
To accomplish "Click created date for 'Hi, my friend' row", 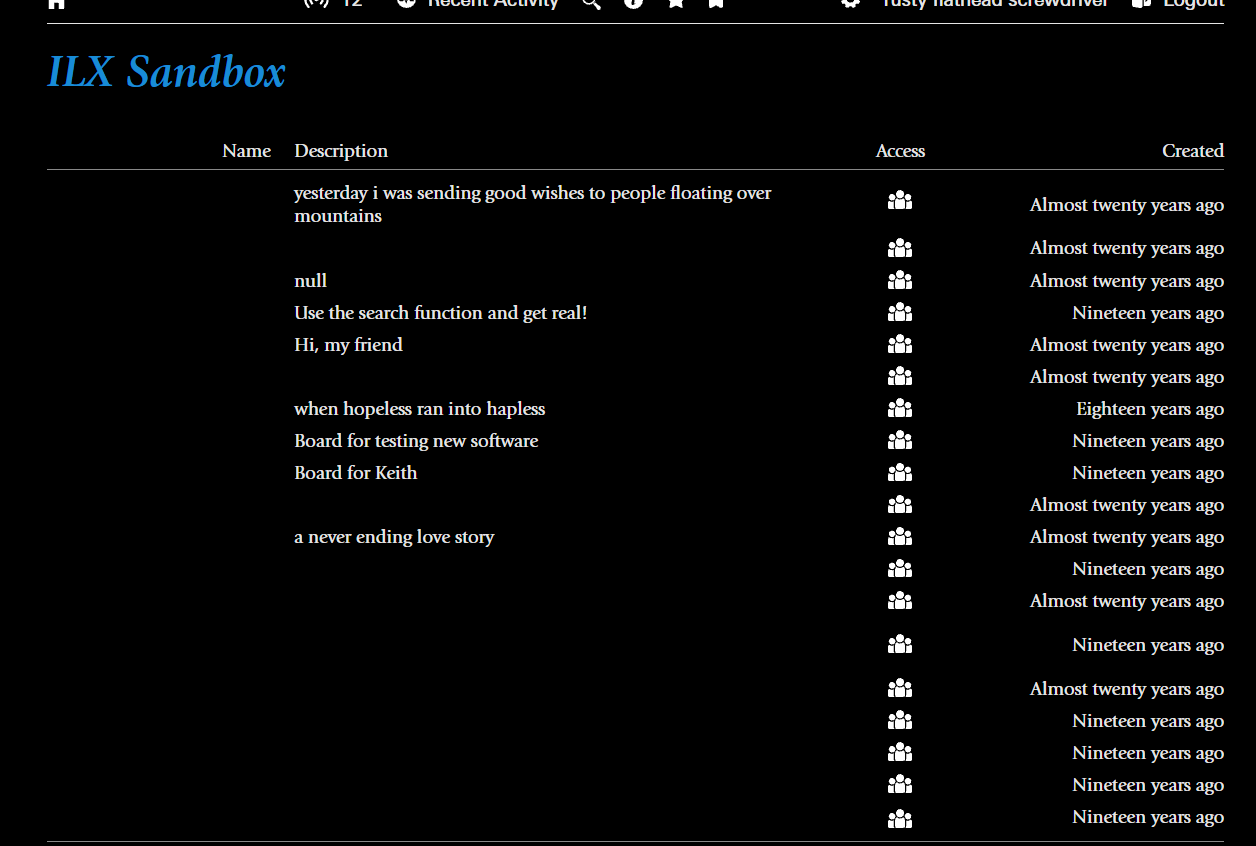I will pos(1127,345).
